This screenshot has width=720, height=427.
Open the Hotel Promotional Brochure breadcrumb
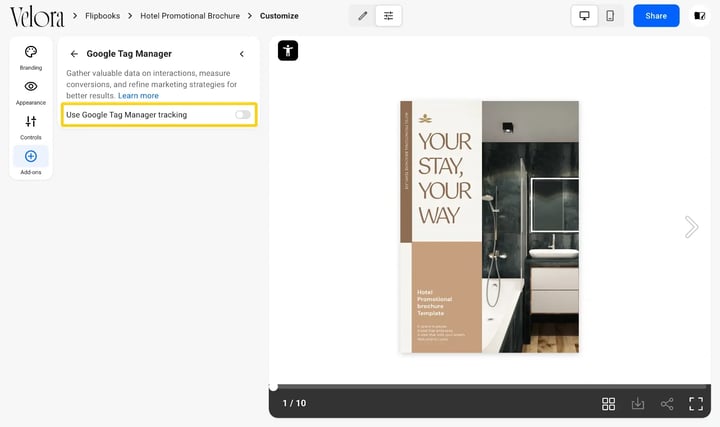(x=190, y=16)
